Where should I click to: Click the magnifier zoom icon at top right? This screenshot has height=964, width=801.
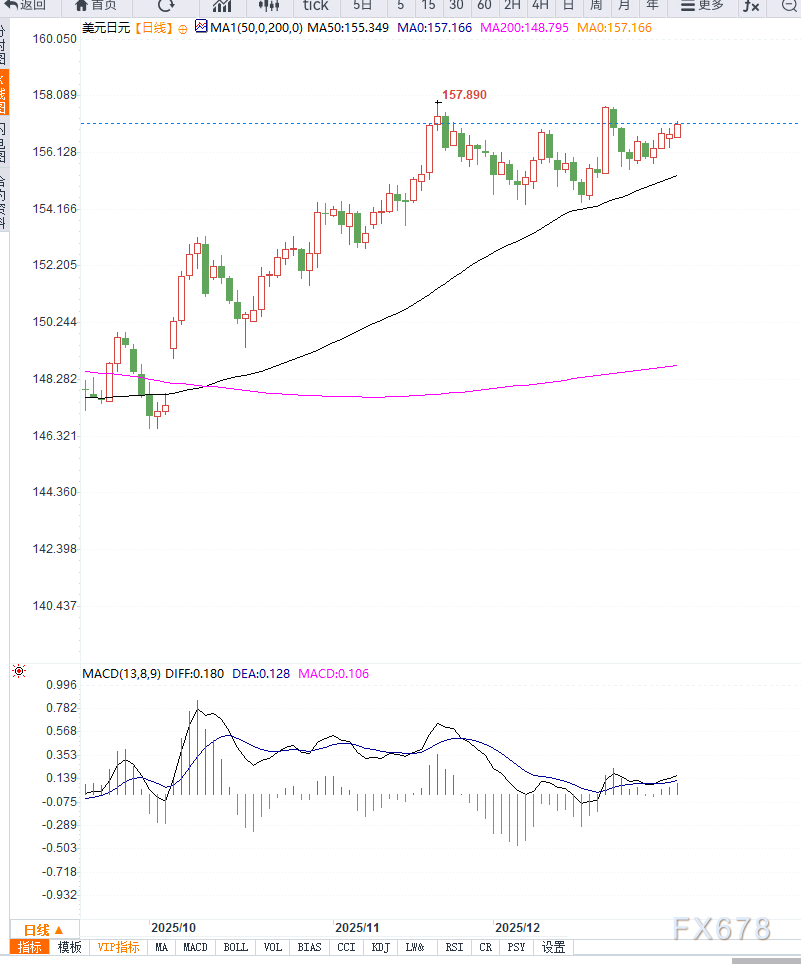[x=789, y=5]
